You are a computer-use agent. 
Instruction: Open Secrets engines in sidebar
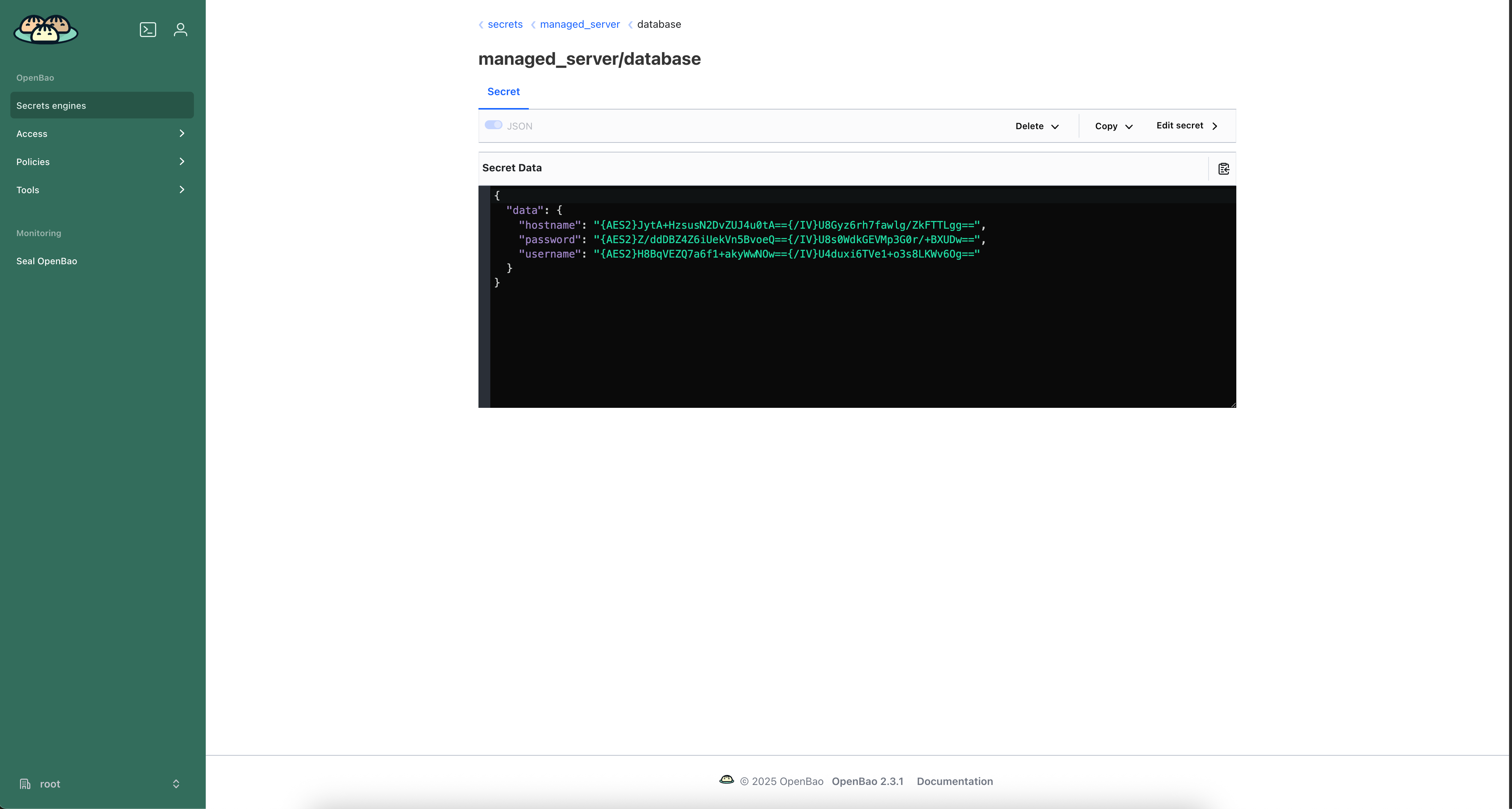coord(101,106)
